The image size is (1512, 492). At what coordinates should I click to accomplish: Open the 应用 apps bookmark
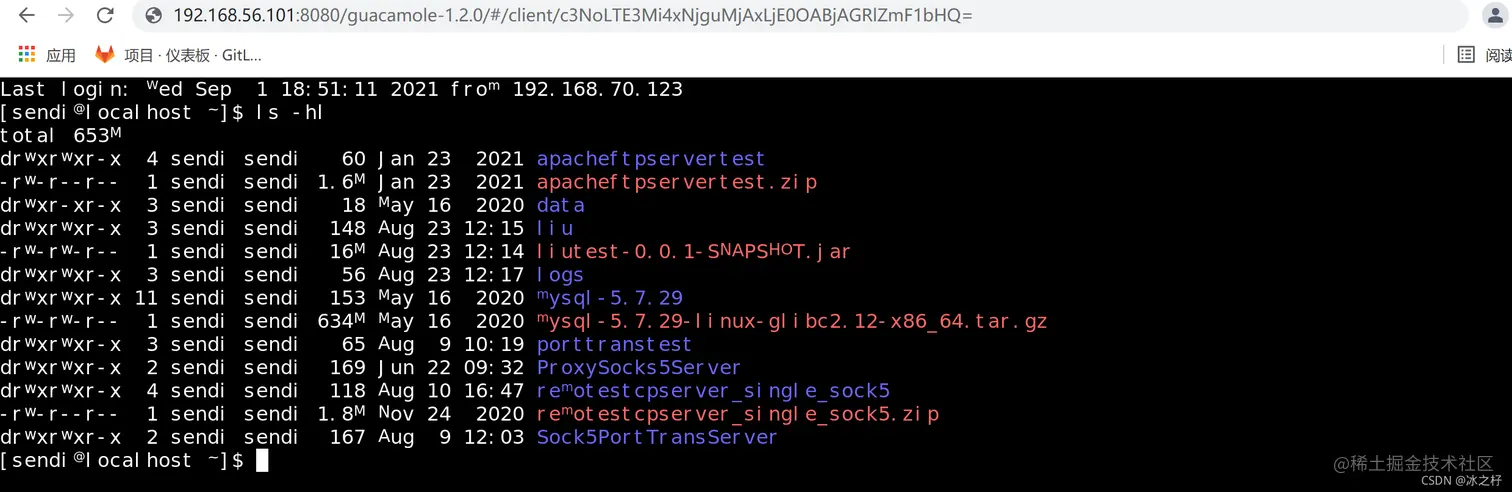(x=47, y=55)
